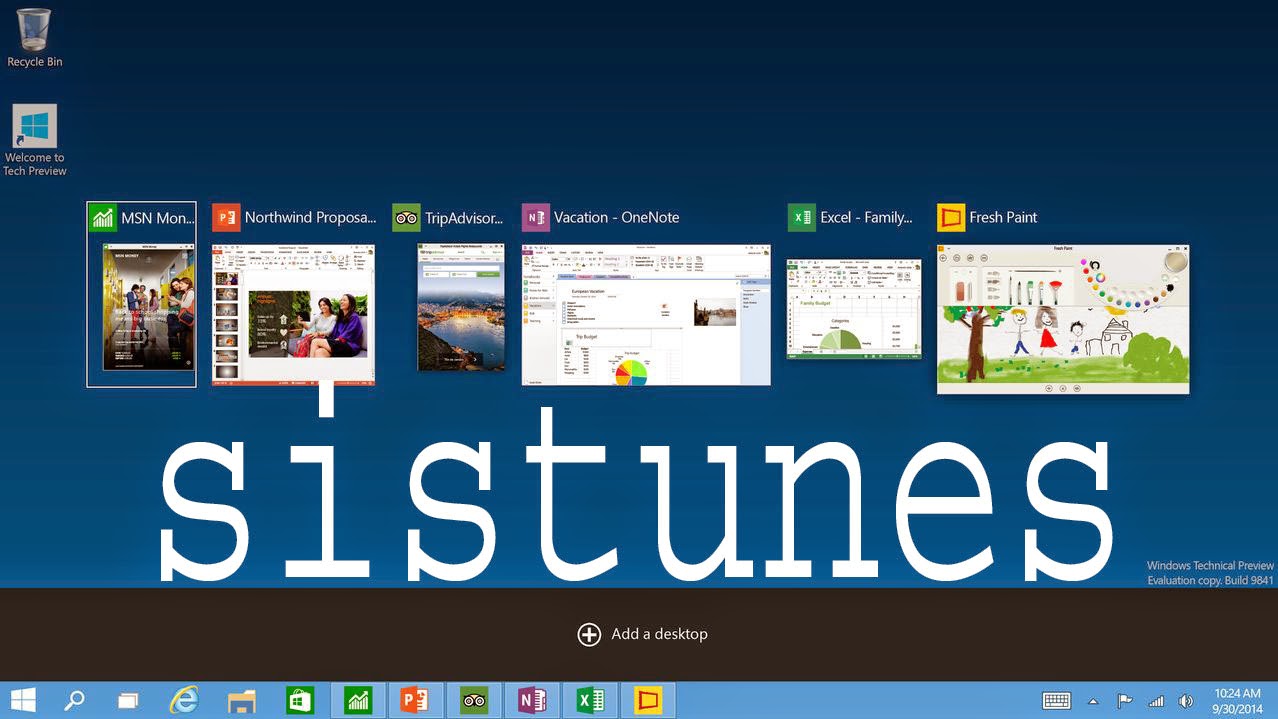Click TripAdvisor icon on taskbar

[x=474, y=701]
